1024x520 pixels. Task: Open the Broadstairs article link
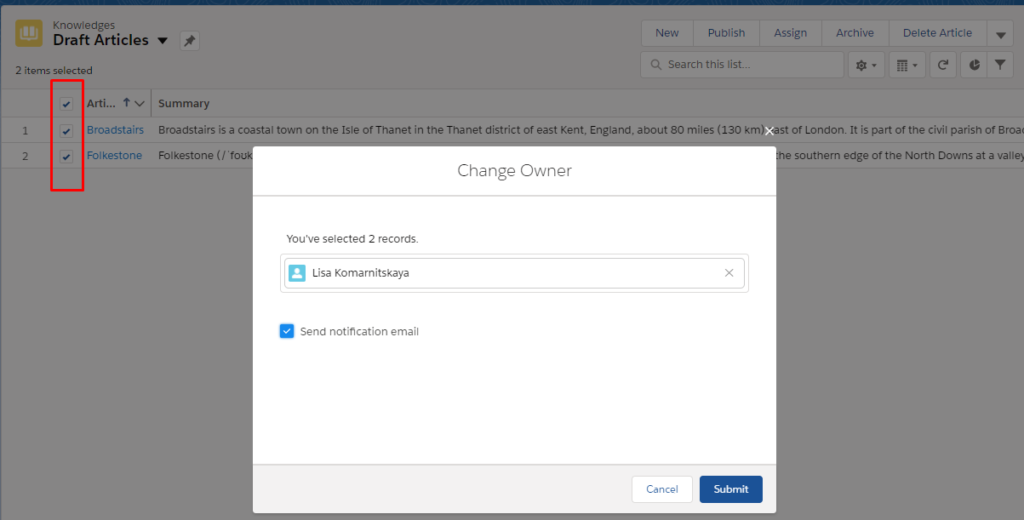coord(115,130)
